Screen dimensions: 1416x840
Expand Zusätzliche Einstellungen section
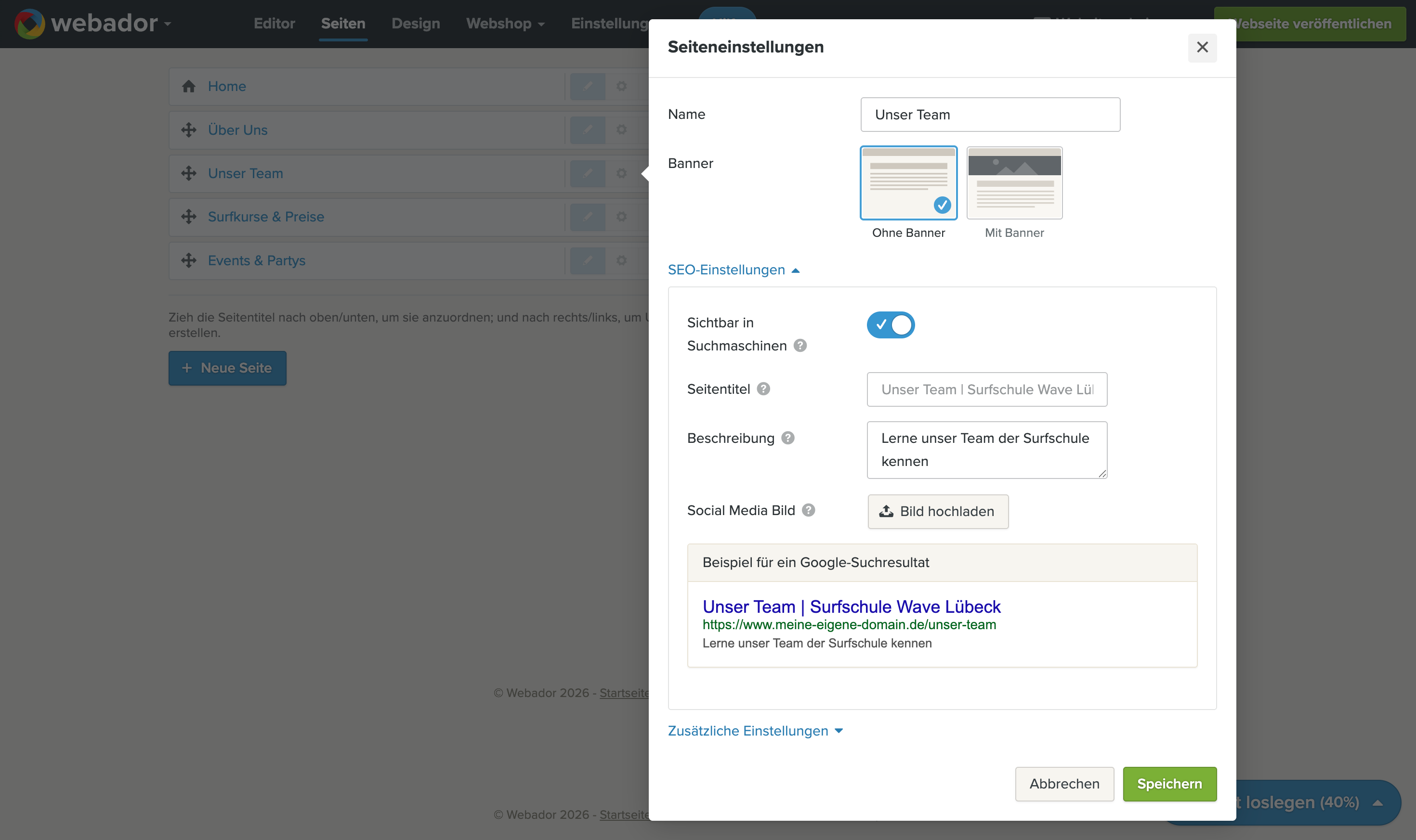tap(755, 731)
